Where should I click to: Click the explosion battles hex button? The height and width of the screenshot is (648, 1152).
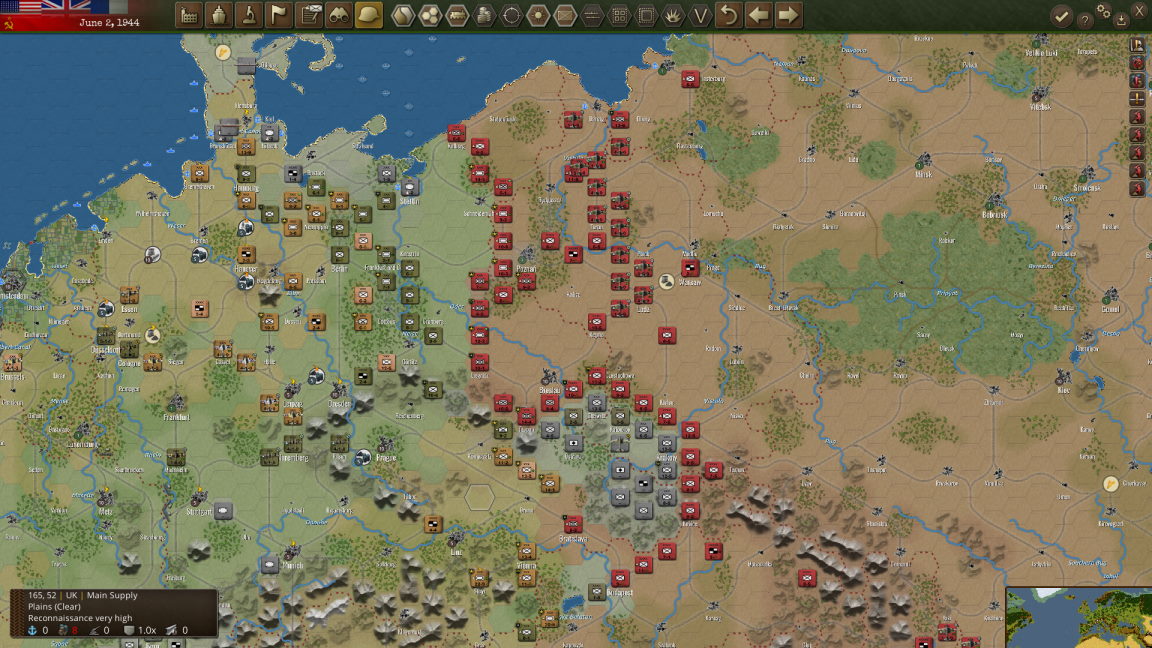(673, 15)
